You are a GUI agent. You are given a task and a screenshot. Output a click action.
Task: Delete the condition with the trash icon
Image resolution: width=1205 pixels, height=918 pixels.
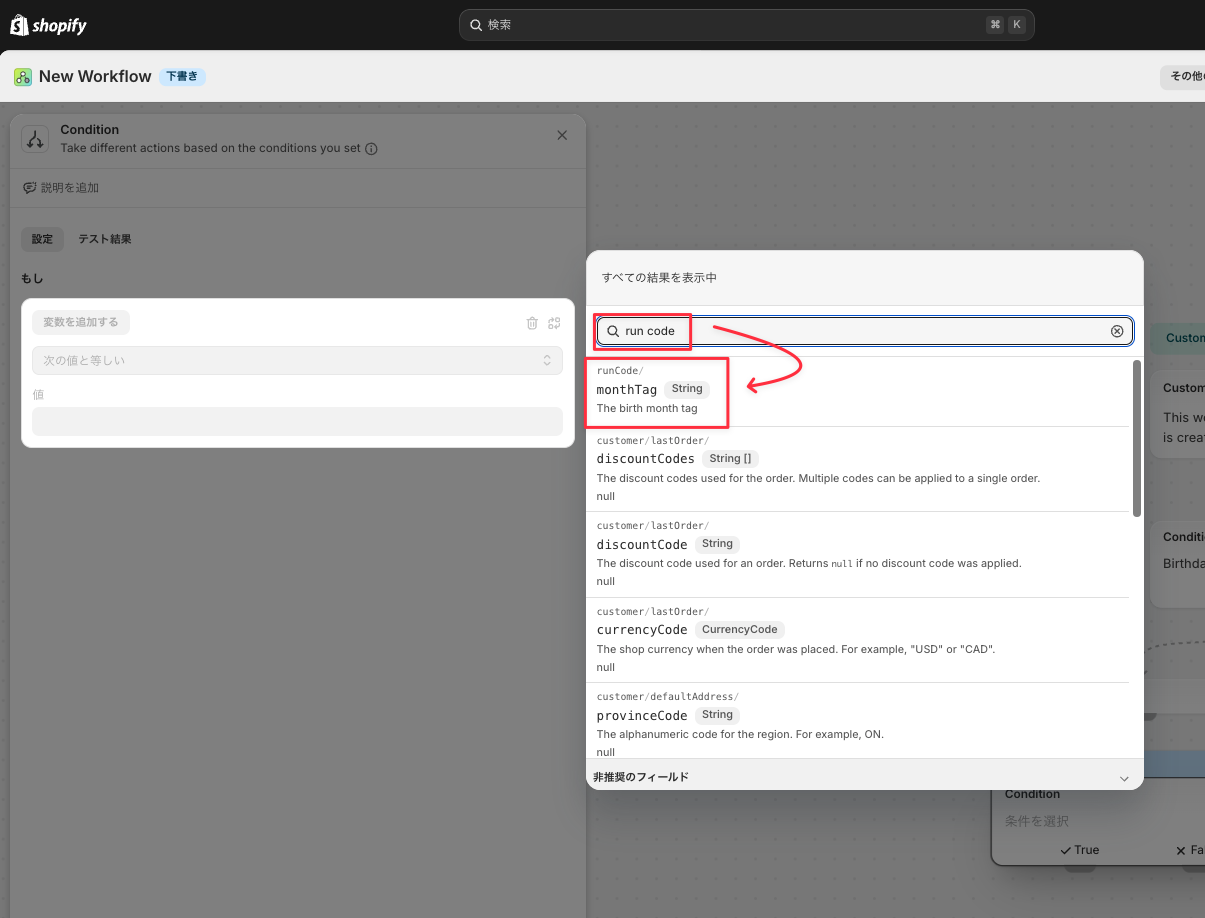click(x=532, y=323)
